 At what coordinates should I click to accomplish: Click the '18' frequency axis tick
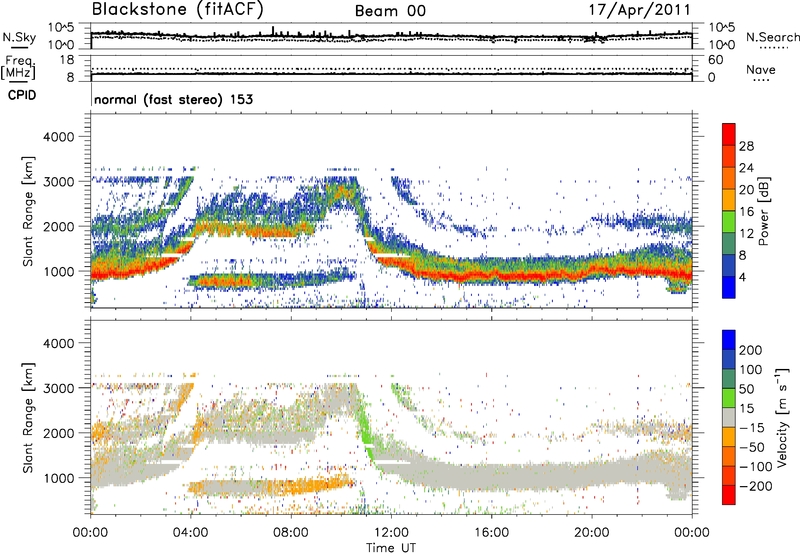point(67,60)
